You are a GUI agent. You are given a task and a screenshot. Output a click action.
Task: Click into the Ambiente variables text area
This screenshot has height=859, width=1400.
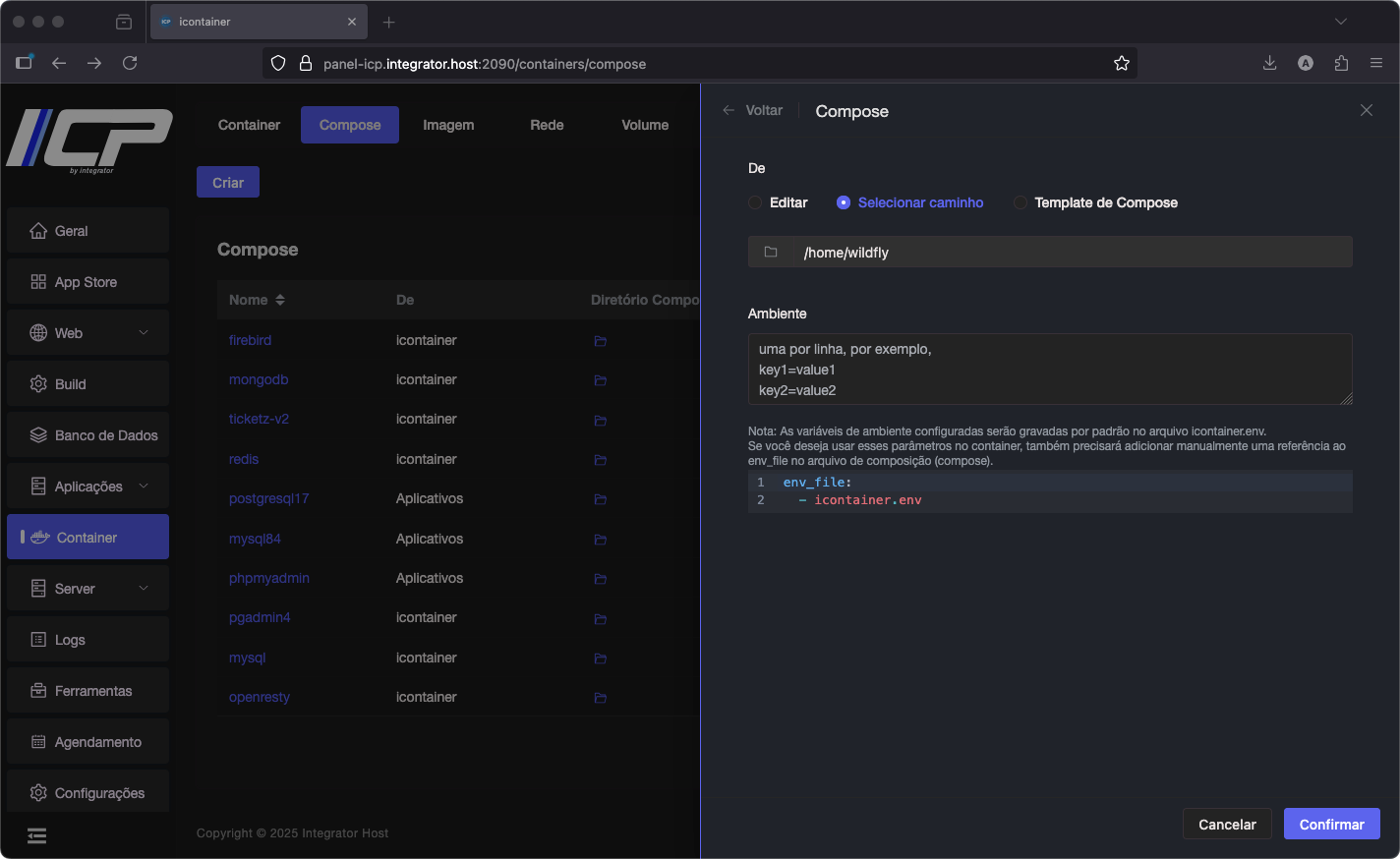tap(1049, 370)
